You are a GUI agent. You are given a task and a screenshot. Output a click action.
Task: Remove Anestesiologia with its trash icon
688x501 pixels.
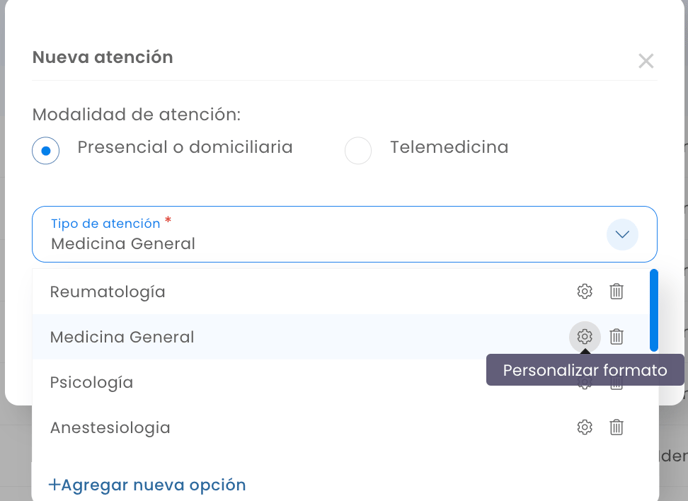[x=616, y=427]
